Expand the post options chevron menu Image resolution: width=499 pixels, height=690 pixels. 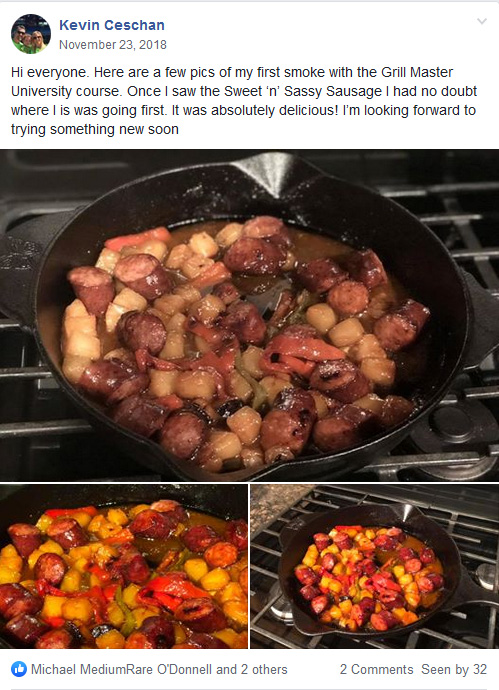point(482,21)
